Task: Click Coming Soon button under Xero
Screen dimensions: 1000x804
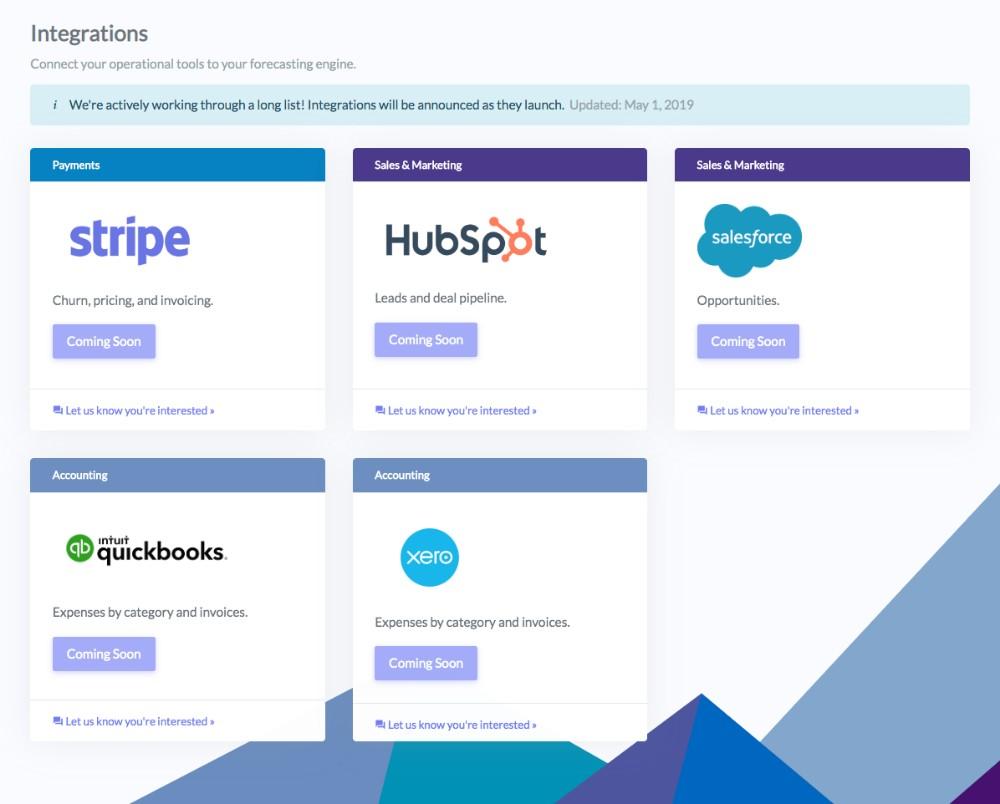Action: click(426, 663)
